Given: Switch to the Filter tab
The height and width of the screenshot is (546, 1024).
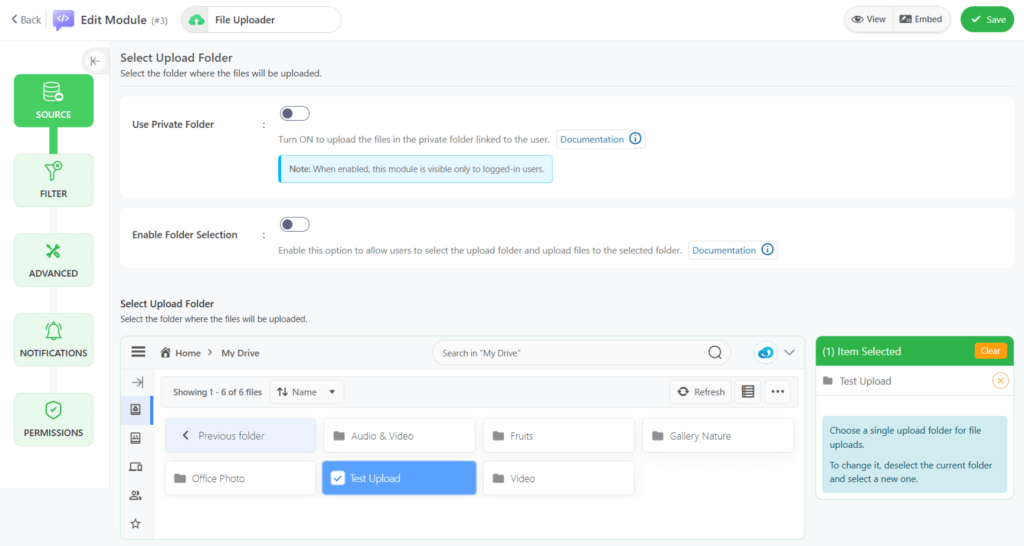Looking at the screenshot, I should 53,180.
